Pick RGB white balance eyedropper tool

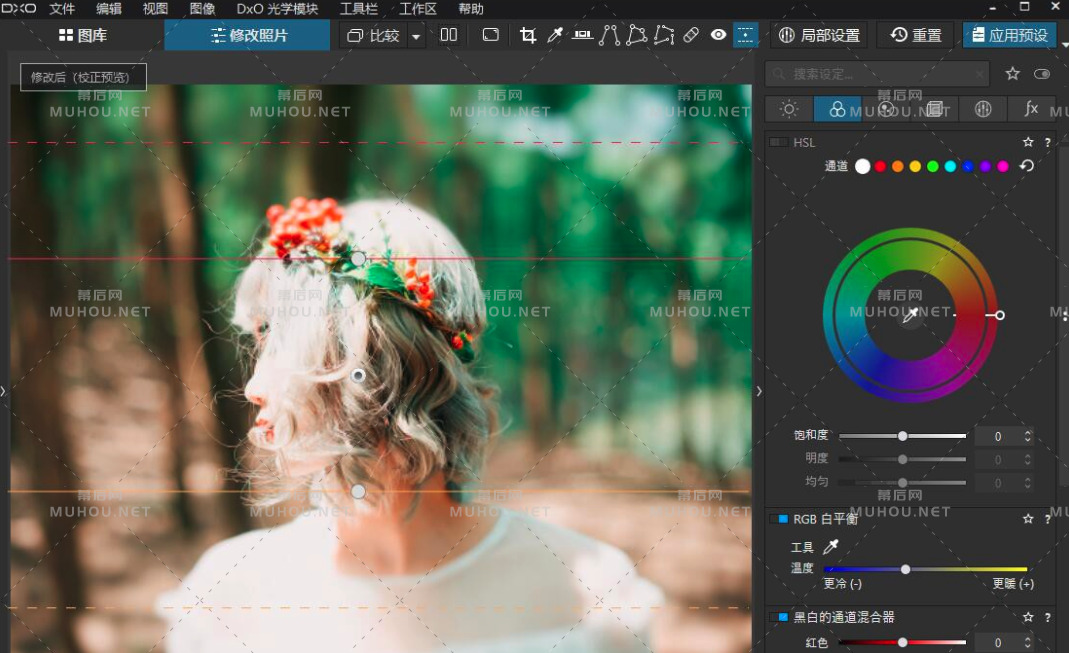830,547
